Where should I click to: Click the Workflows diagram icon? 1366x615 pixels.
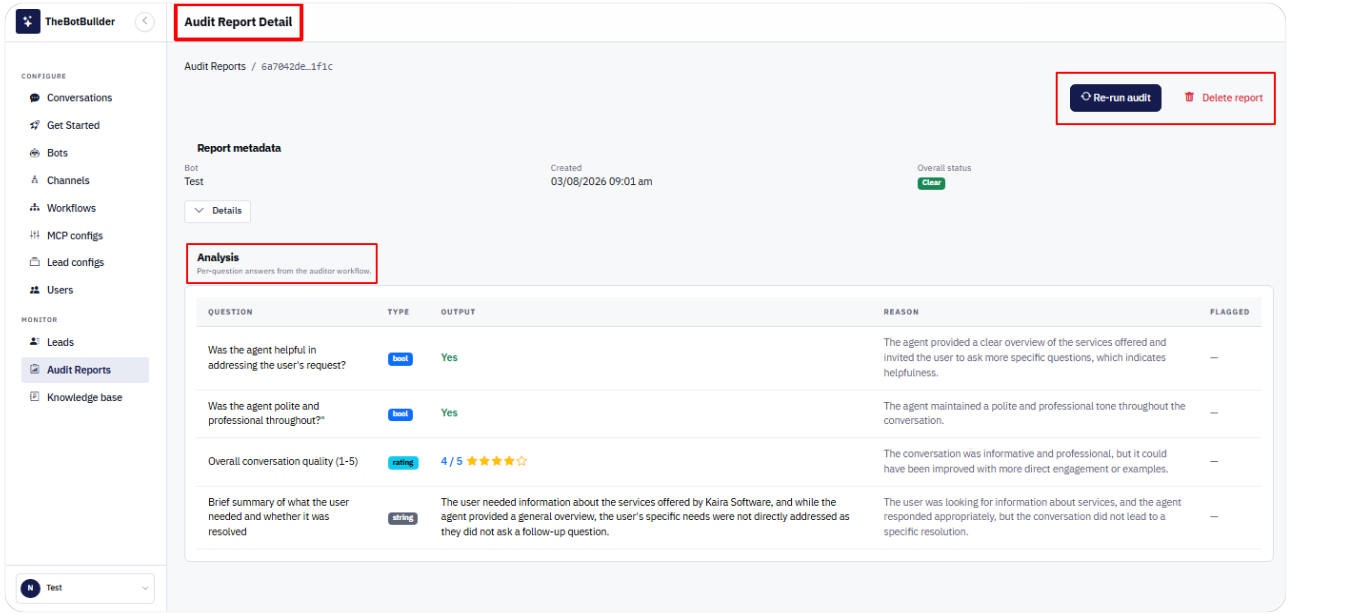[35, 208]
